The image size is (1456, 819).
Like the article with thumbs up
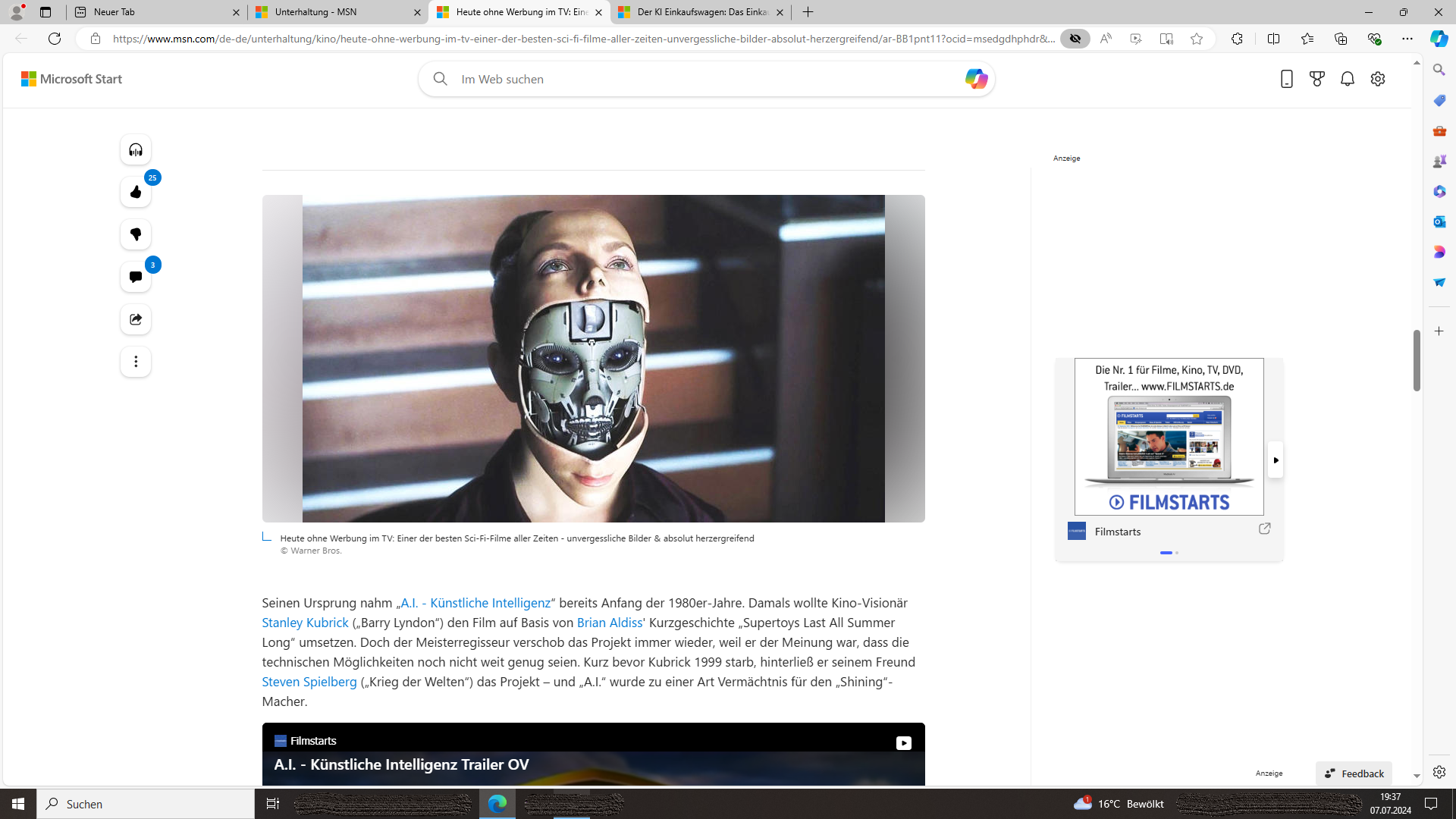click(x=136, y=192)
